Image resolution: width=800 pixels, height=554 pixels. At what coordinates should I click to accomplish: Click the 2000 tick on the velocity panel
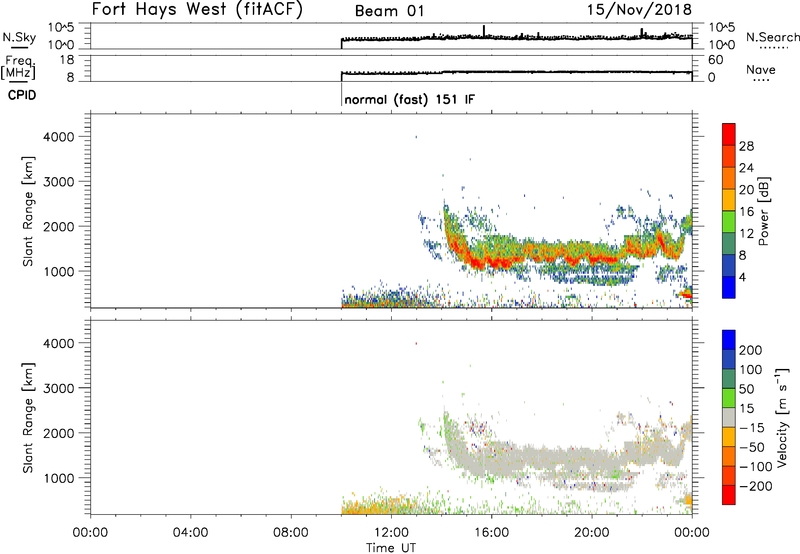click(59, 433)
